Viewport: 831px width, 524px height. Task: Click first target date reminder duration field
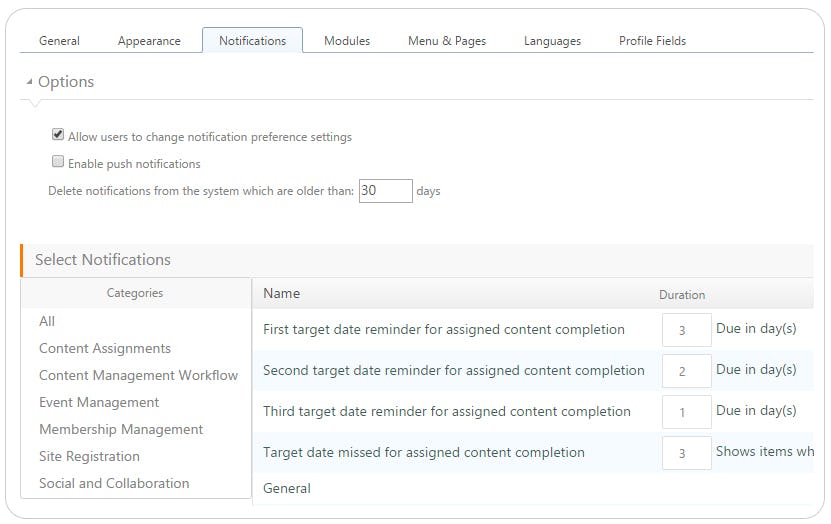[x=686, y=329]
